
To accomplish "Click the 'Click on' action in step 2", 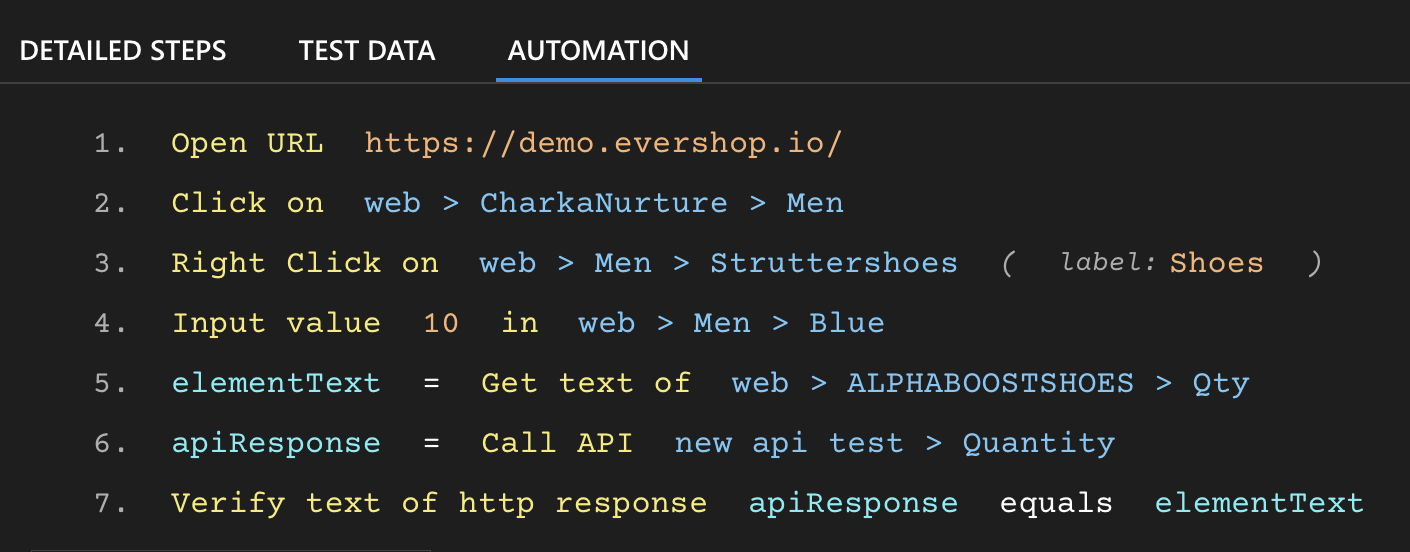I will (247, 203).
